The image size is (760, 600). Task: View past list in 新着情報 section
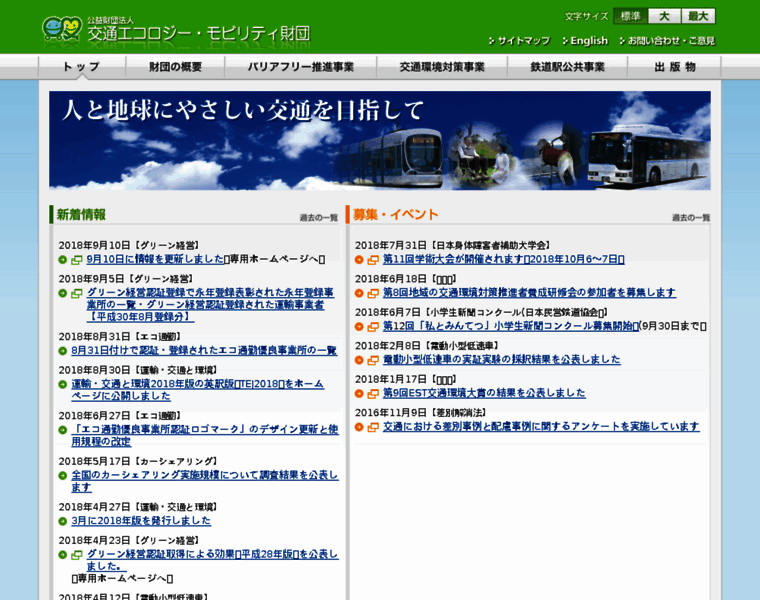point(318,217)
